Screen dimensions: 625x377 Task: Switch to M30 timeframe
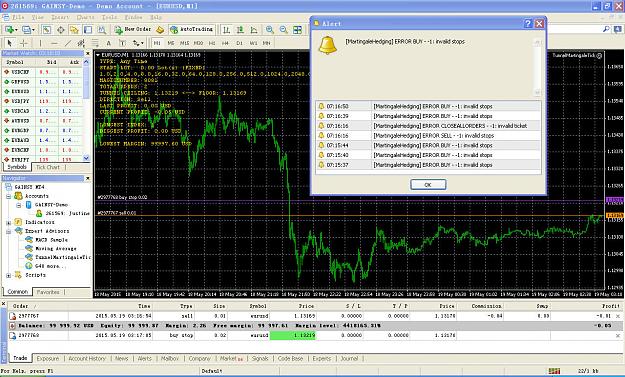(x=198, y=43)
